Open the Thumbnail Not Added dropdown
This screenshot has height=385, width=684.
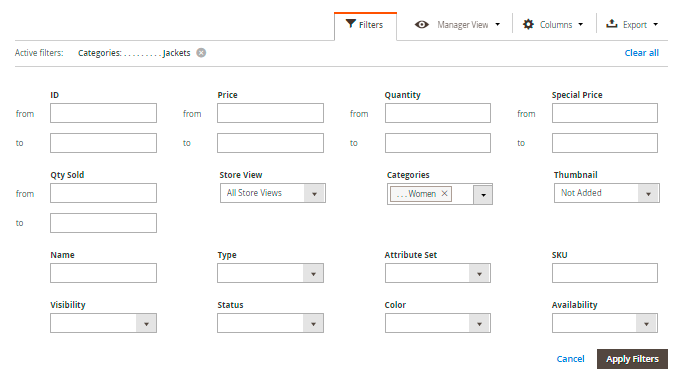pos(607,193)
